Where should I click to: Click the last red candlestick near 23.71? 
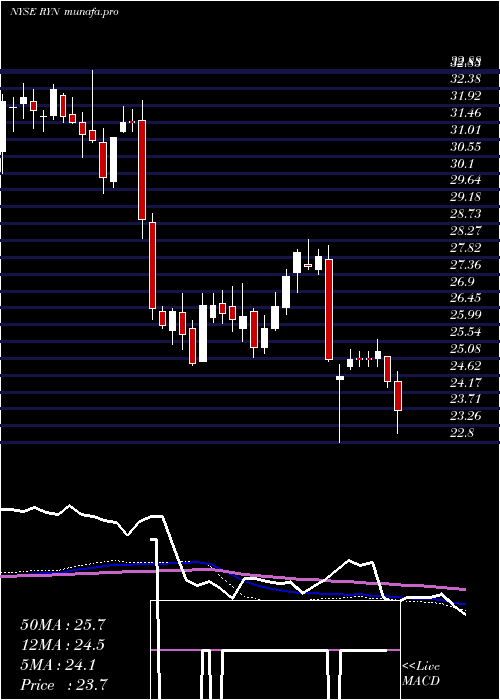tap(398, 396)
